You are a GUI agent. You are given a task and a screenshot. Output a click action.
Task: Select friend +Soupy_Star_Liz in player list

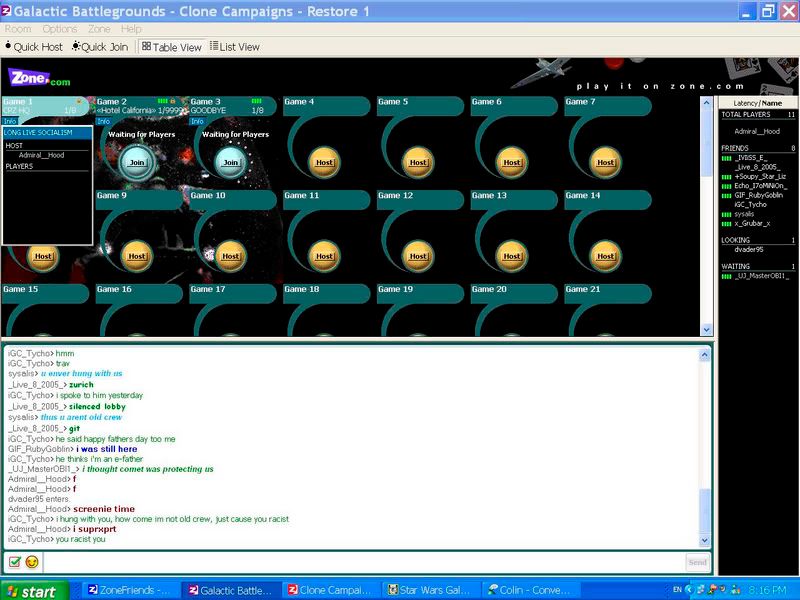760,177
